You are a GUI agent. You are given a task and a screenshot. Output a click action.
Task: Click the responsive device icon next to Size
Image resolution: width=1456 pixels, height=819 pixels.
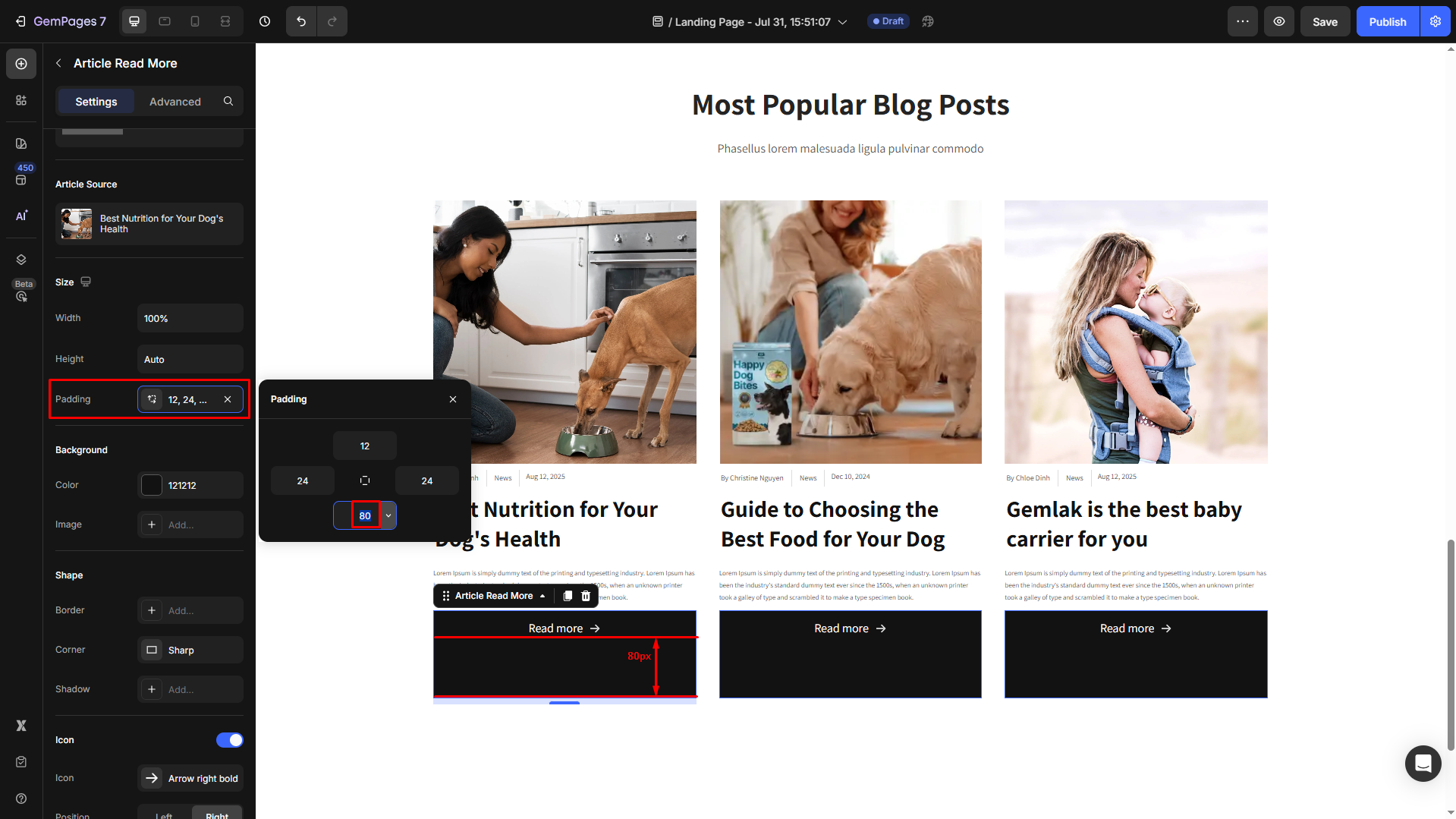86,282
